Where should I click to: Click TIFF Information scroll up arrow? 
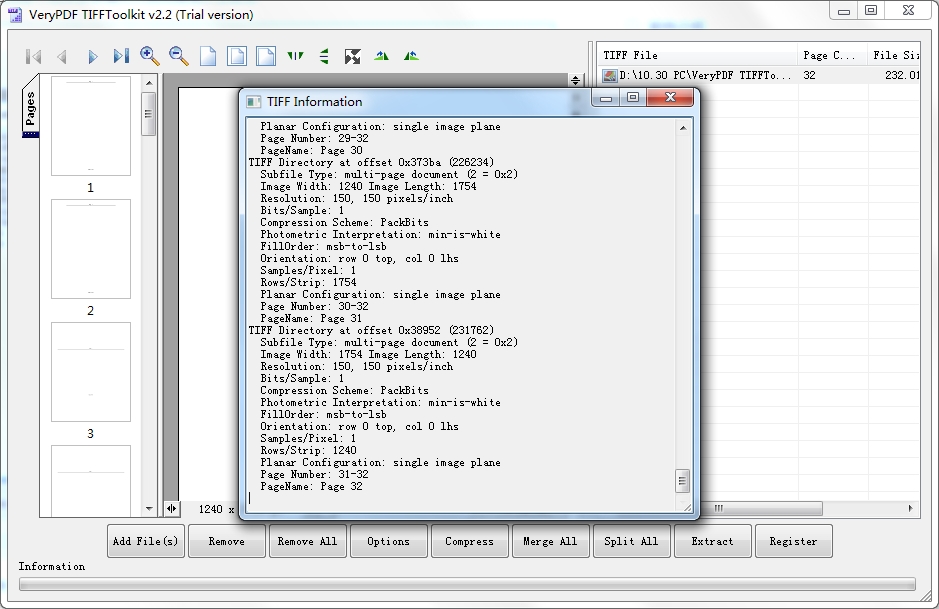[x=683, y=128]
